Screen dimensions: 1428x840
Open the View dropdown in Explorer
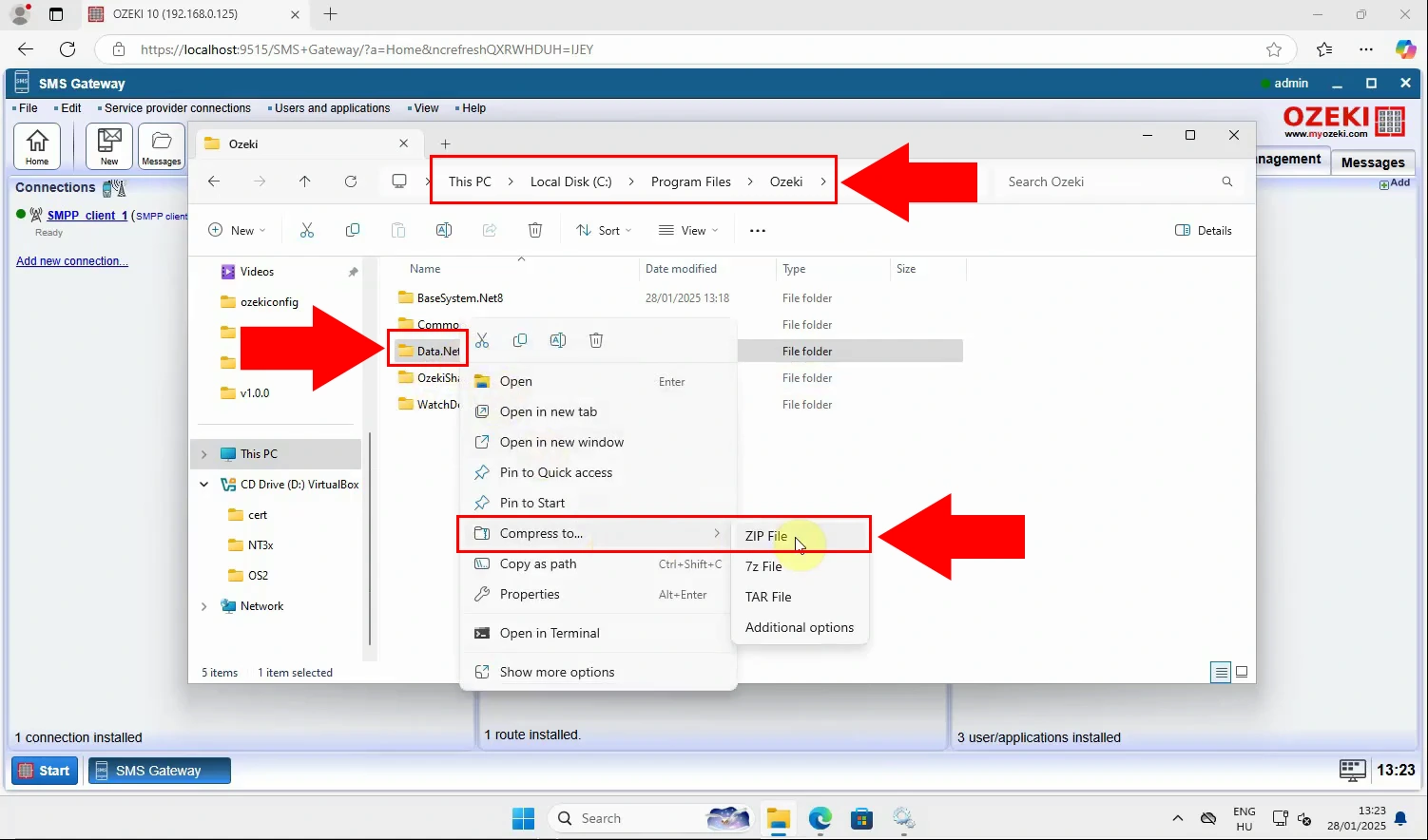coord(688,230)
